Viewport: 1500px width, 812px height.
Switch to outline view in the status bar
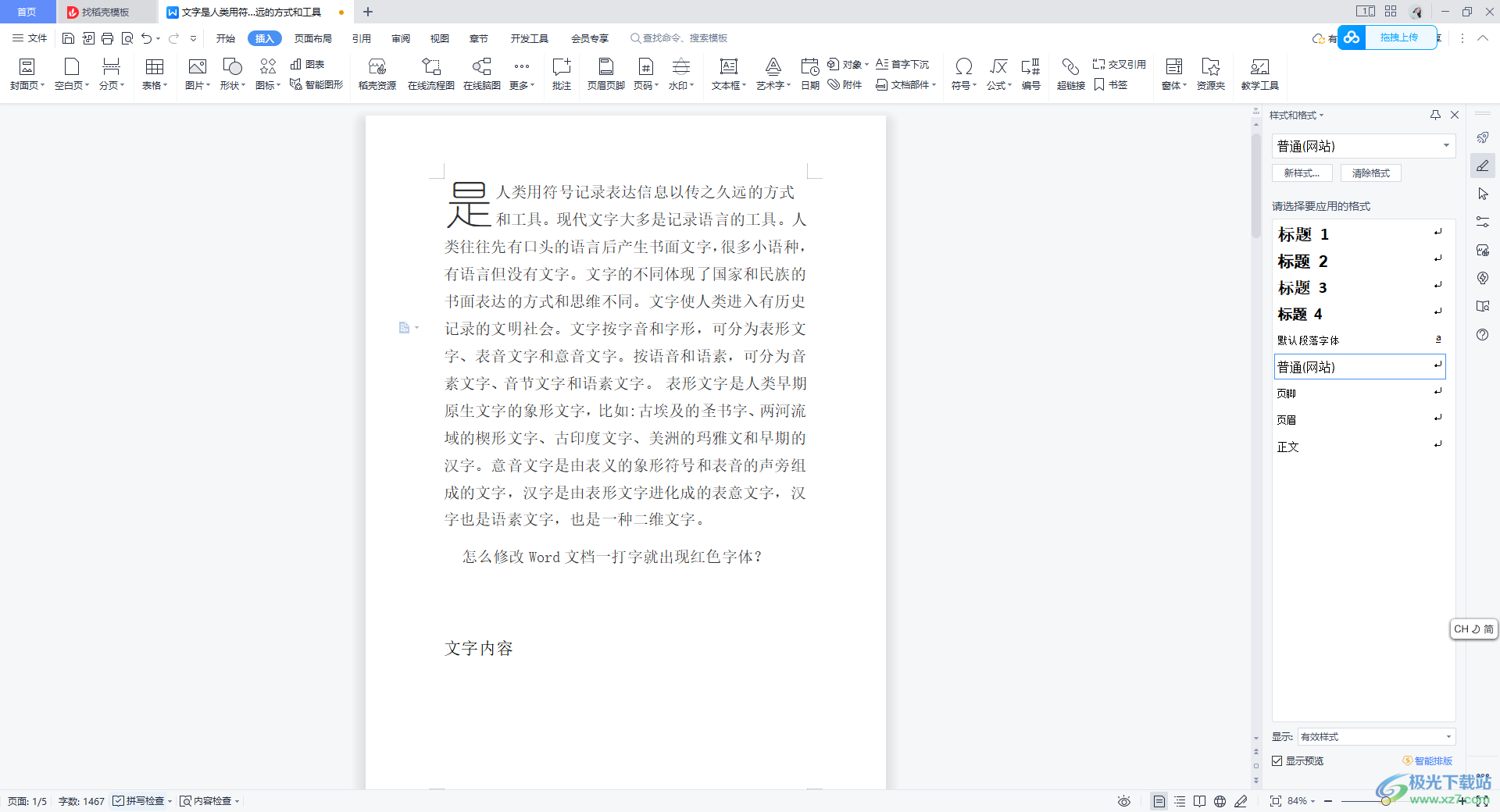click(x=1180, y=801)
